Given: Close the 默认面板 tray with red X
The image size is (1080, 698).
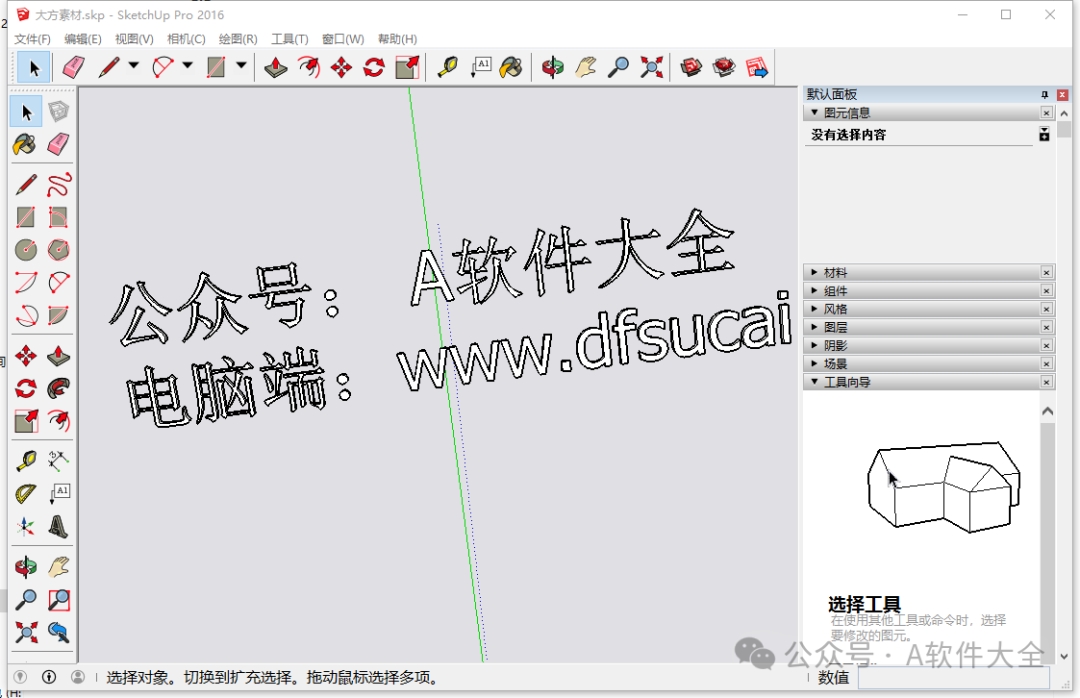Looking at the screenshot, I should (x=1062, y=94).
